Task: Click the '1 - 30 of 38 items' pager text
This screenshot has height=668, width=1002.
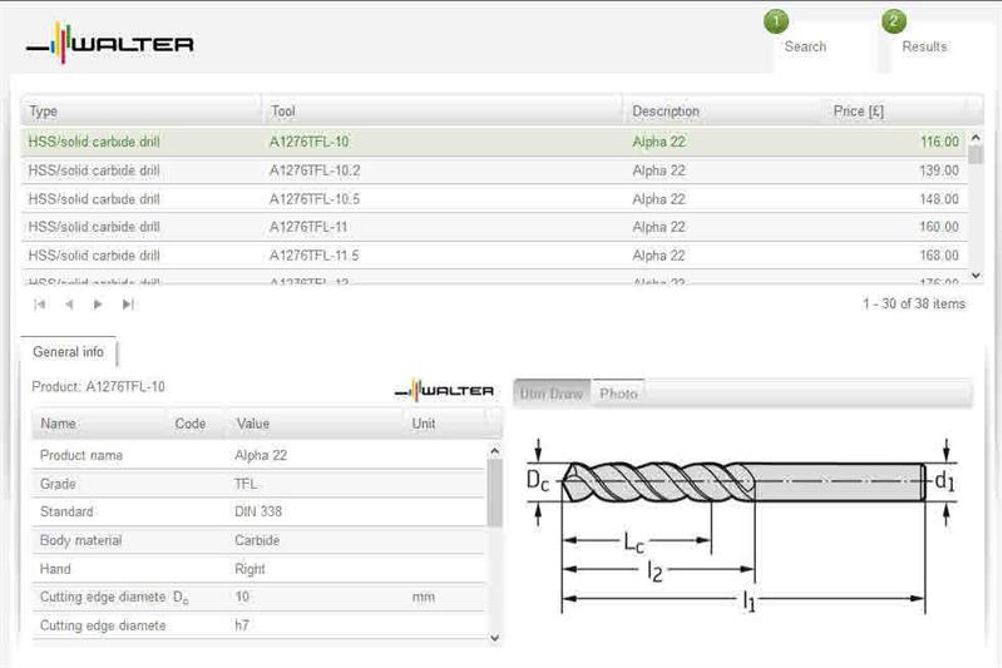Action: [914, 304]
